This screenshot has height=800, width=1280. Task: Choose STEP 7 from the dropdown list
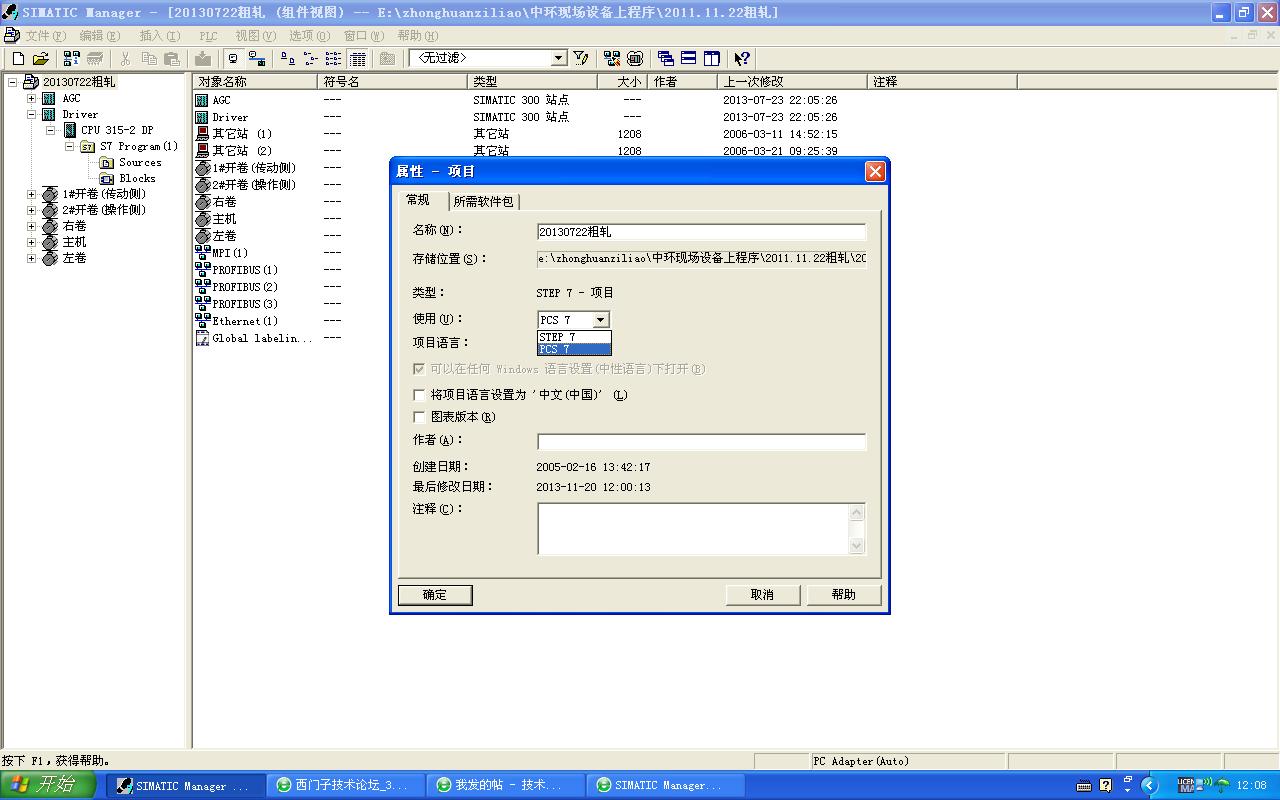tap(574, 337)
